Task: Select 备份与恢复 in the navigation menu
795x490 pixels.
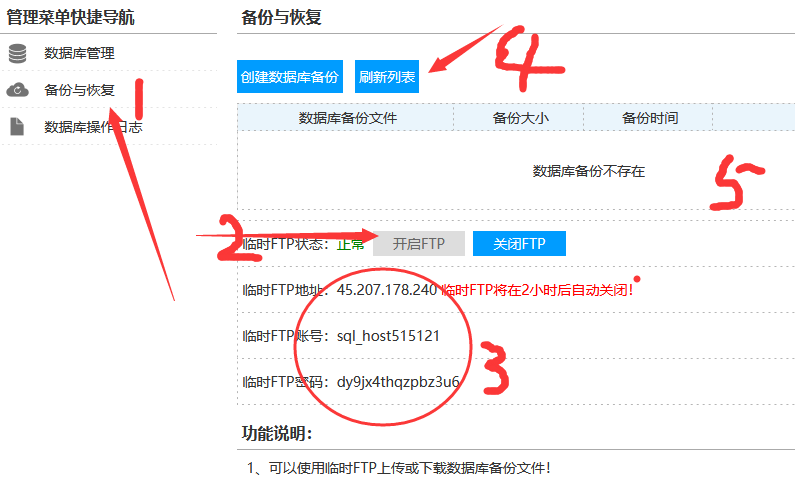Action: [79, 90]
